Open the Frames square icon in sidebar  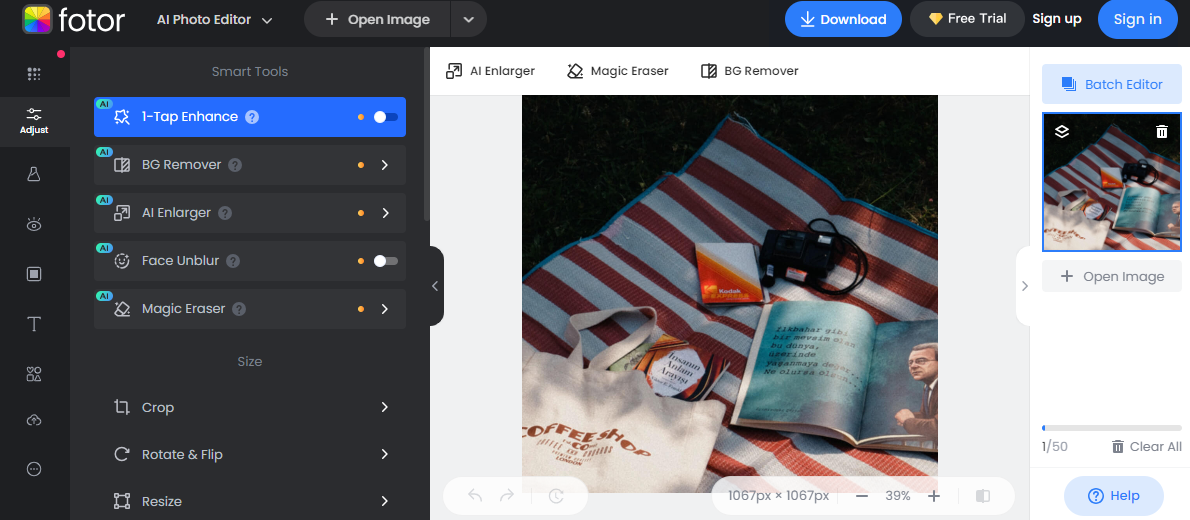(x=33, y=274)
